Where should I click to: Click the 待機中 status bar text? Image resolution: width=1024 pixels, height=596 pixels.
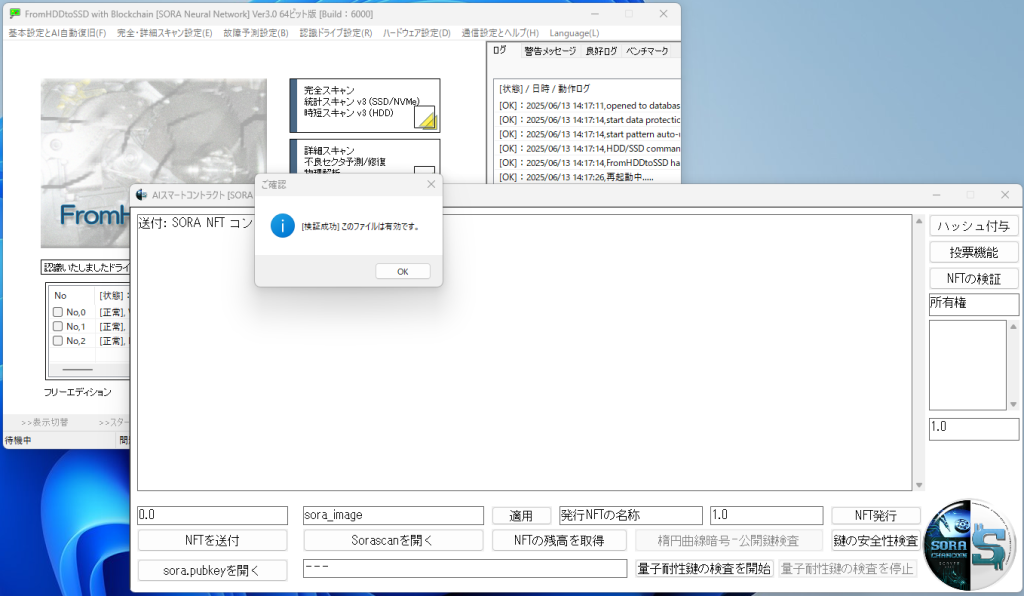coord(18,441)
